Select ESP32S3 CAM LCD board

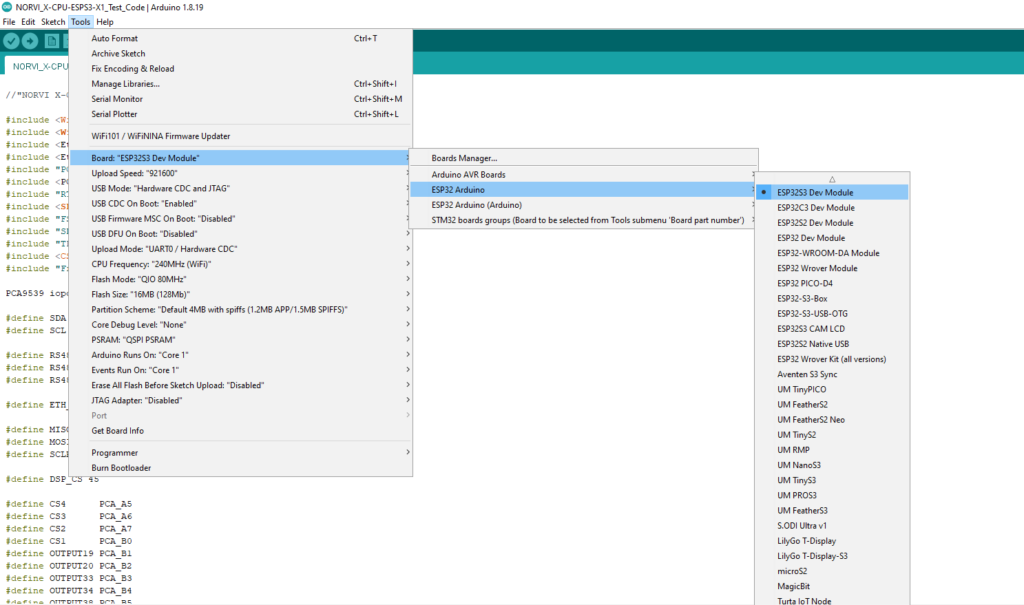coord(832,329)
